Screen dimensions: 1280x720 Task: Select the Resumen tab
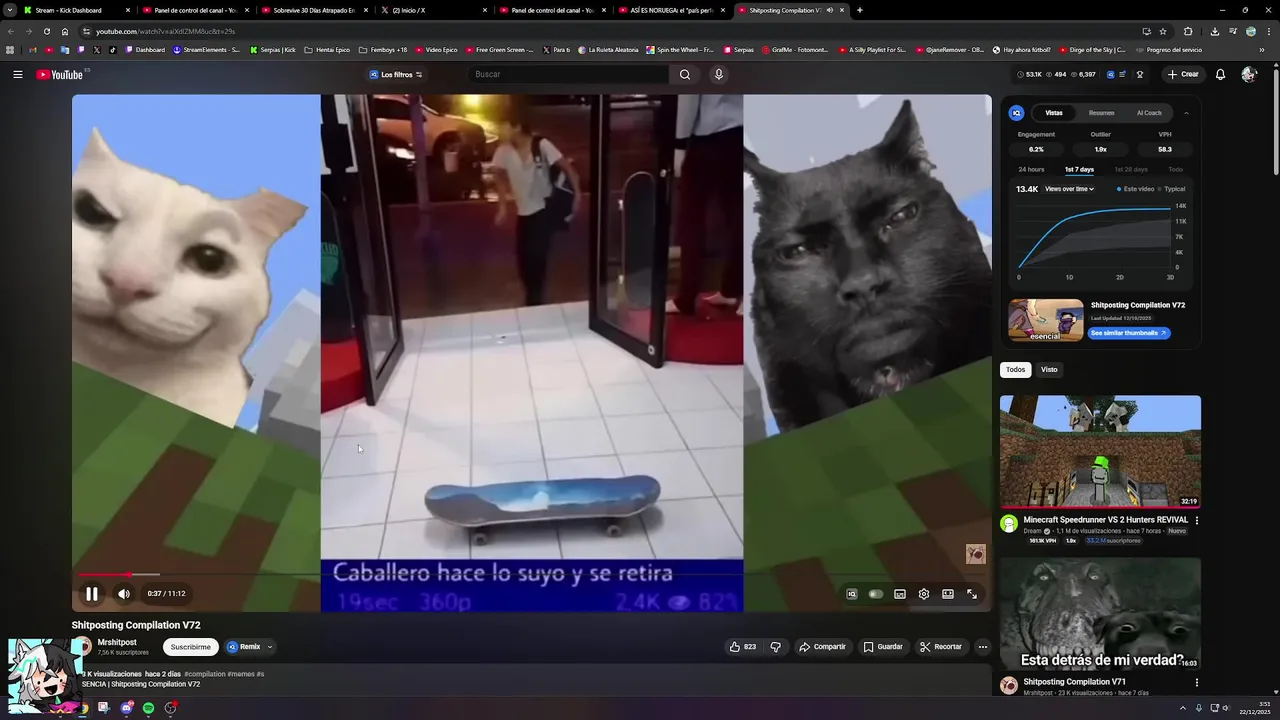pos(1102,113)
